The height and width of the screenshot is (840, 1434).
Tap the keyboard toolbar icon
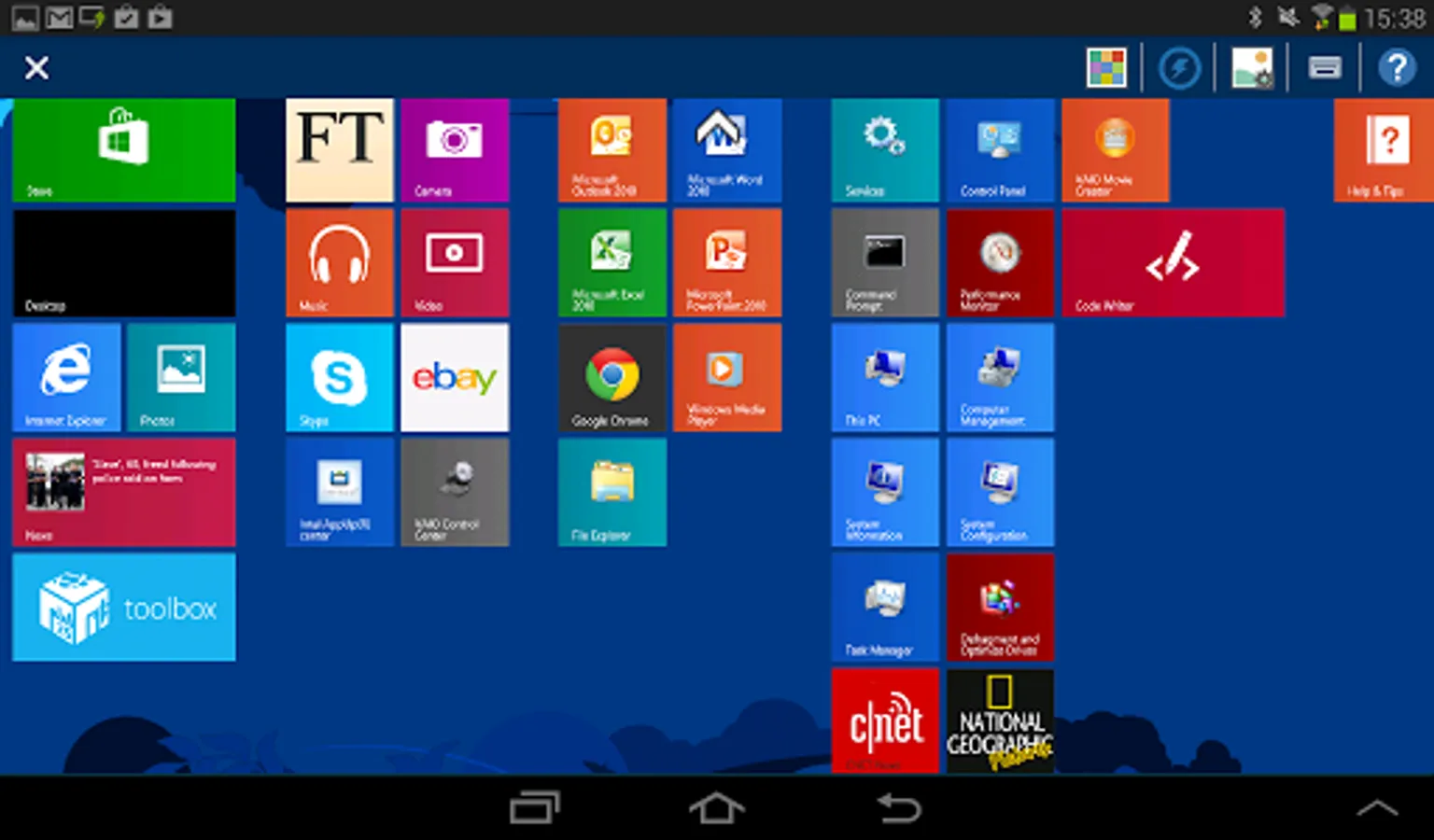pyautogui.click(x=1325, y=67)
